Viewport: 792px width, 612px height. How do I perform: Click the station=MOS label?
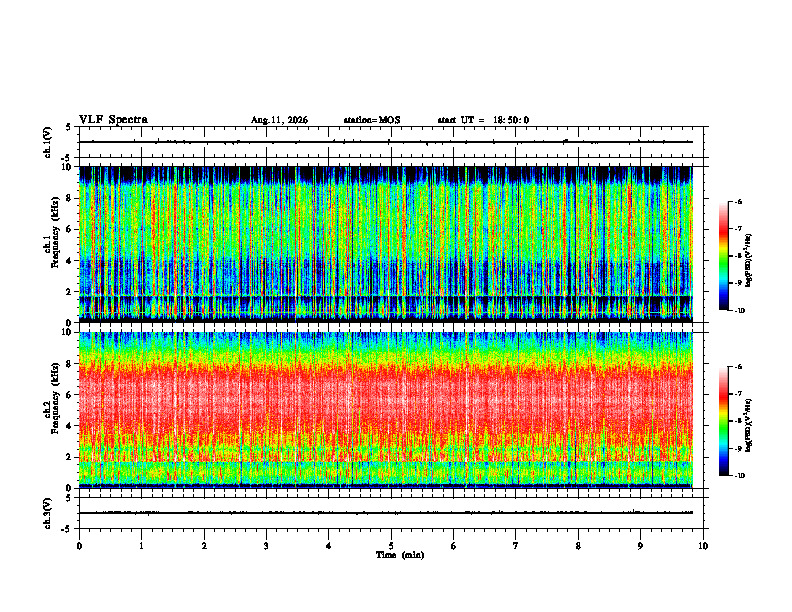tap(372, 120)
